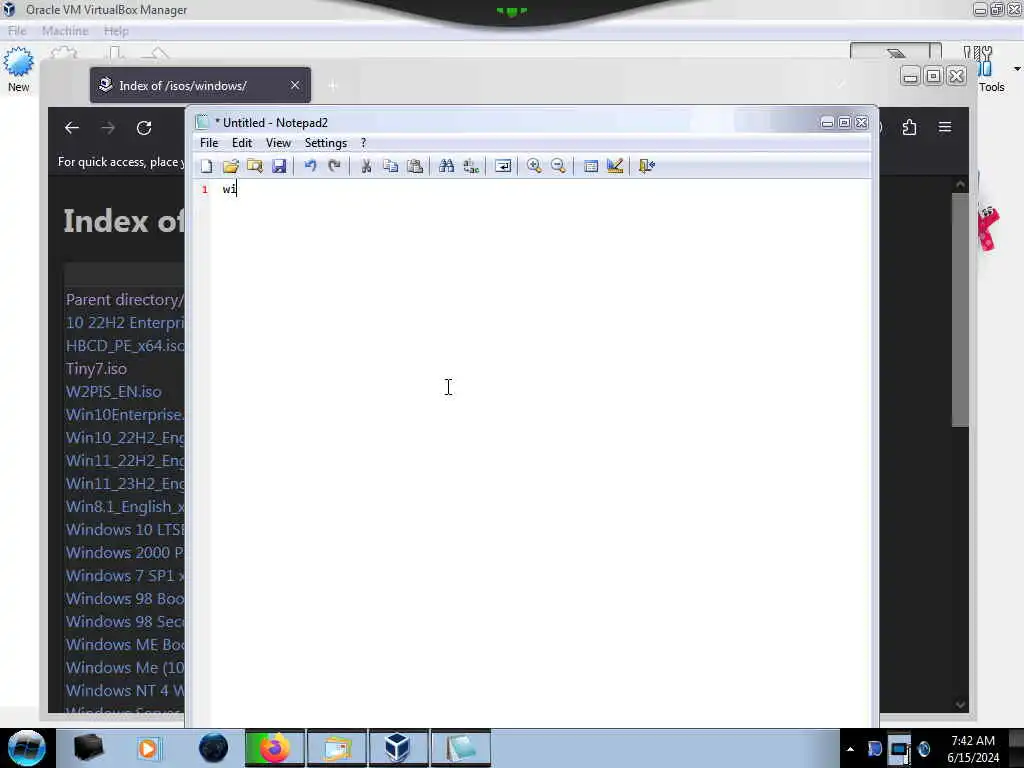Click the exit Notepad2 toolbar icon
Image resolution: width=1024 pixels, height=768 pixels.
click(x=647, y=166)
